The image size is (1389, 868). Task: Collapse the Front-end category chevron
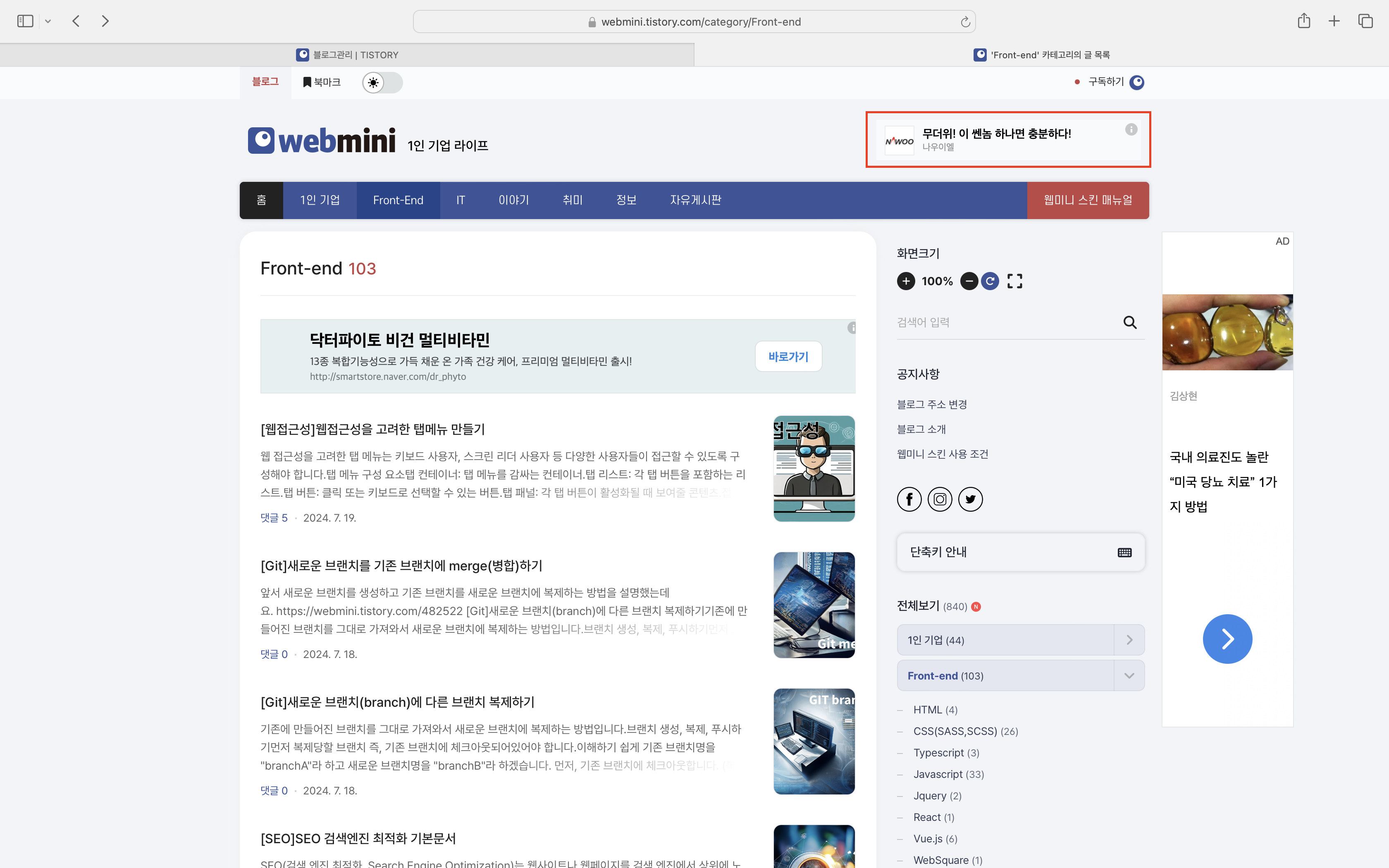coord(1129,676)
